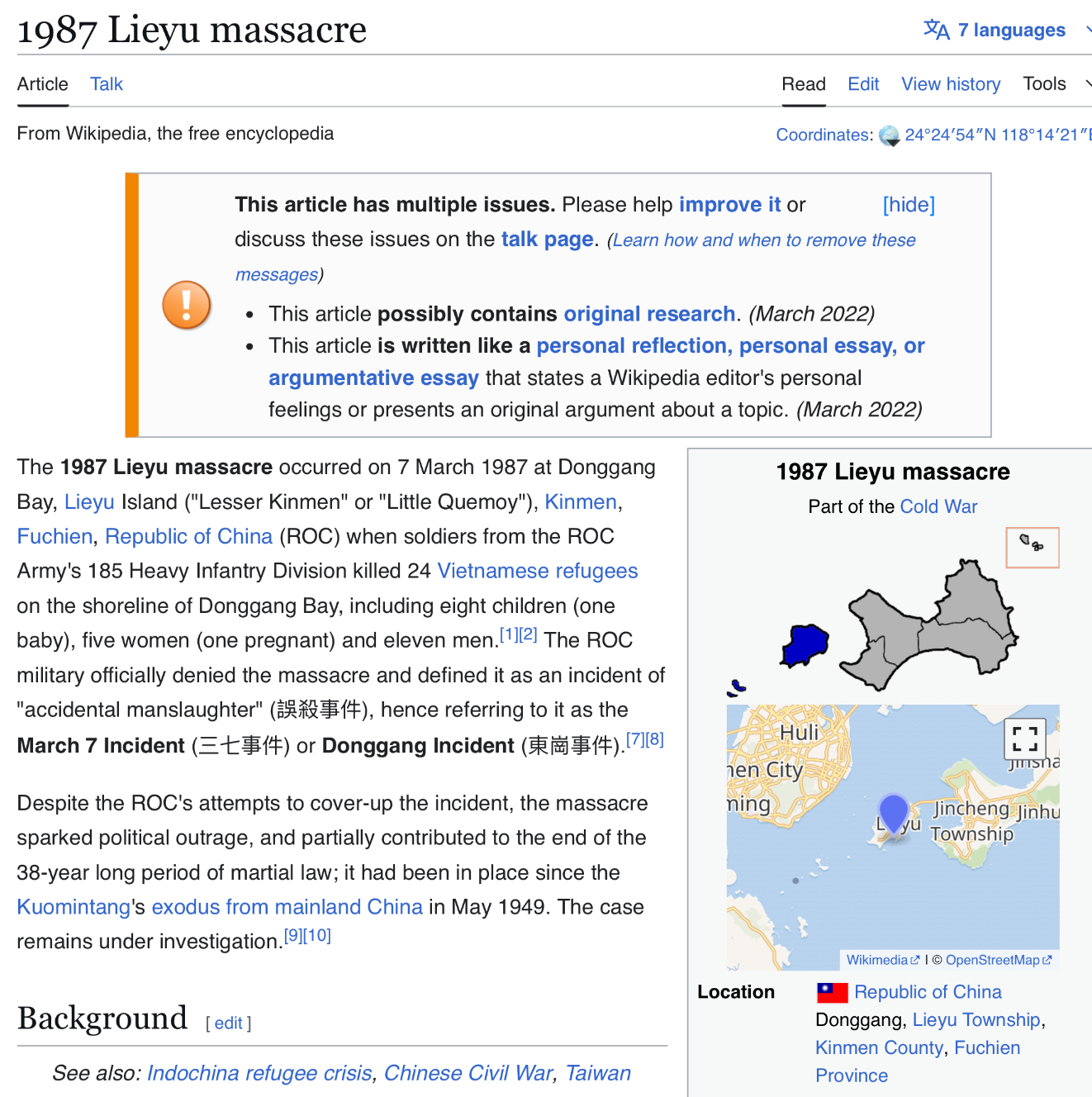Click Republic of China link in intro paragraph

pos(188,536)
